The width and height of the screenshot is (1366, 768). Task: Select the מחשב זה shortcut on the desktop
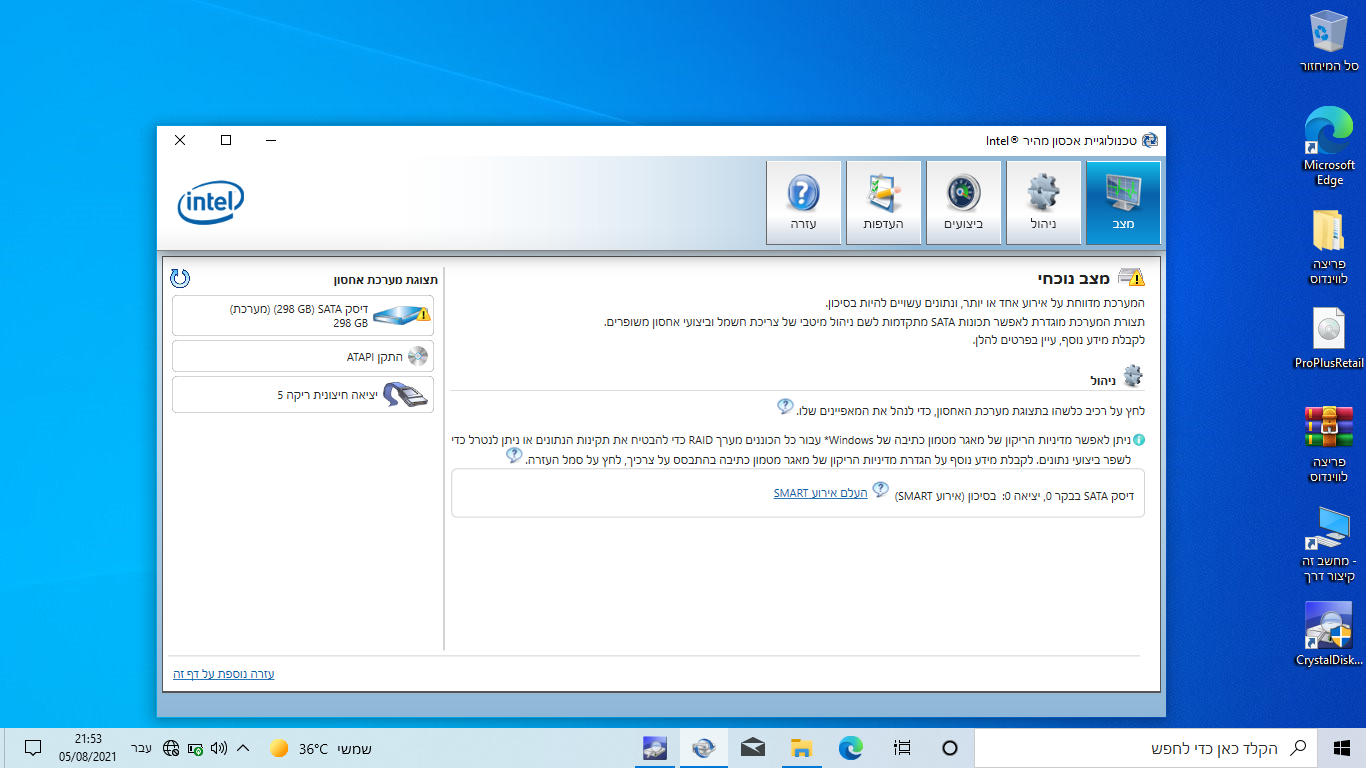[1329, 544]
